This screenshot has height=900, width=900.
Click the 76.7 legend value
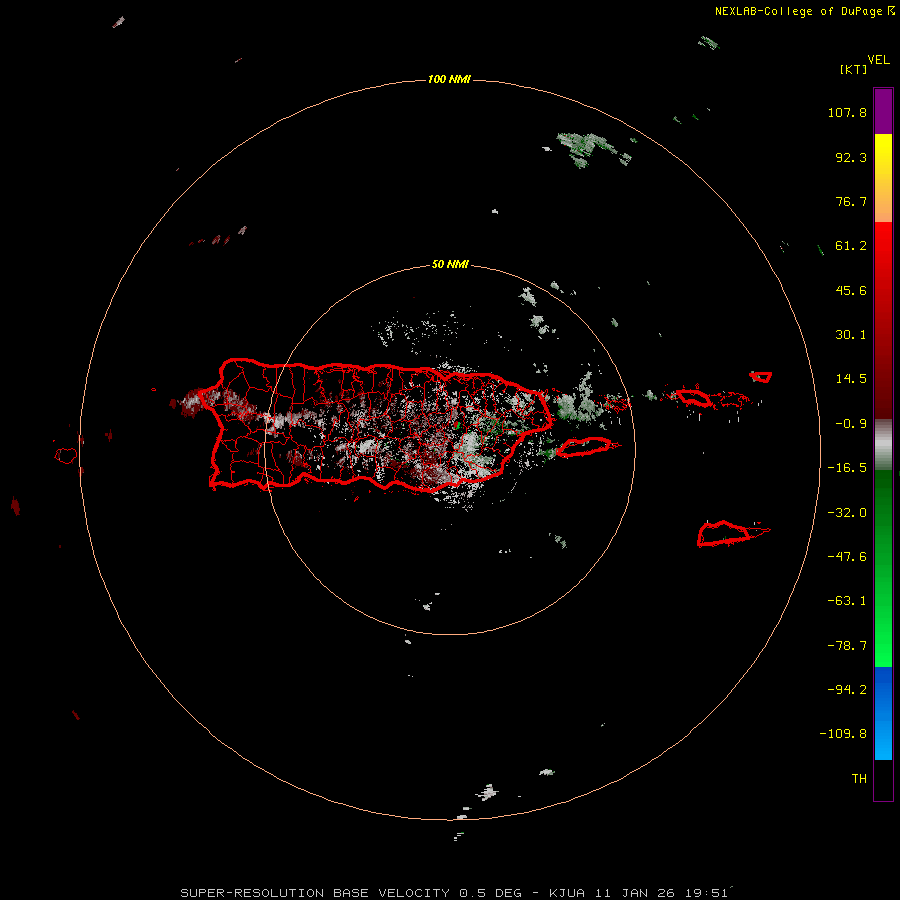pos(851,201)
